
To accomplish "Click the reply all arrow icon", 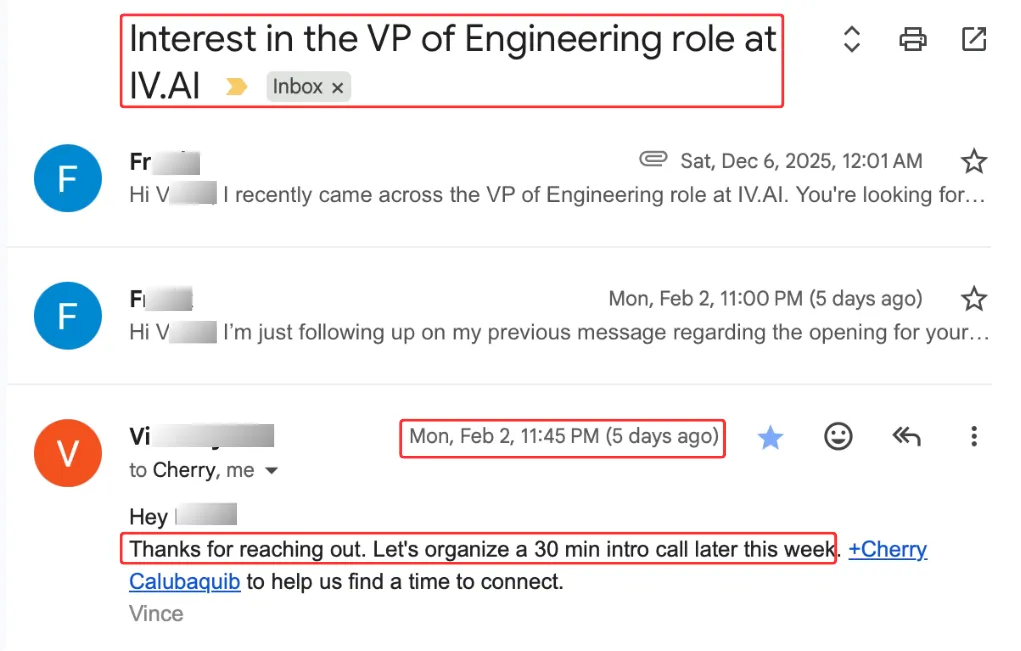I will [x=906, y=436].
